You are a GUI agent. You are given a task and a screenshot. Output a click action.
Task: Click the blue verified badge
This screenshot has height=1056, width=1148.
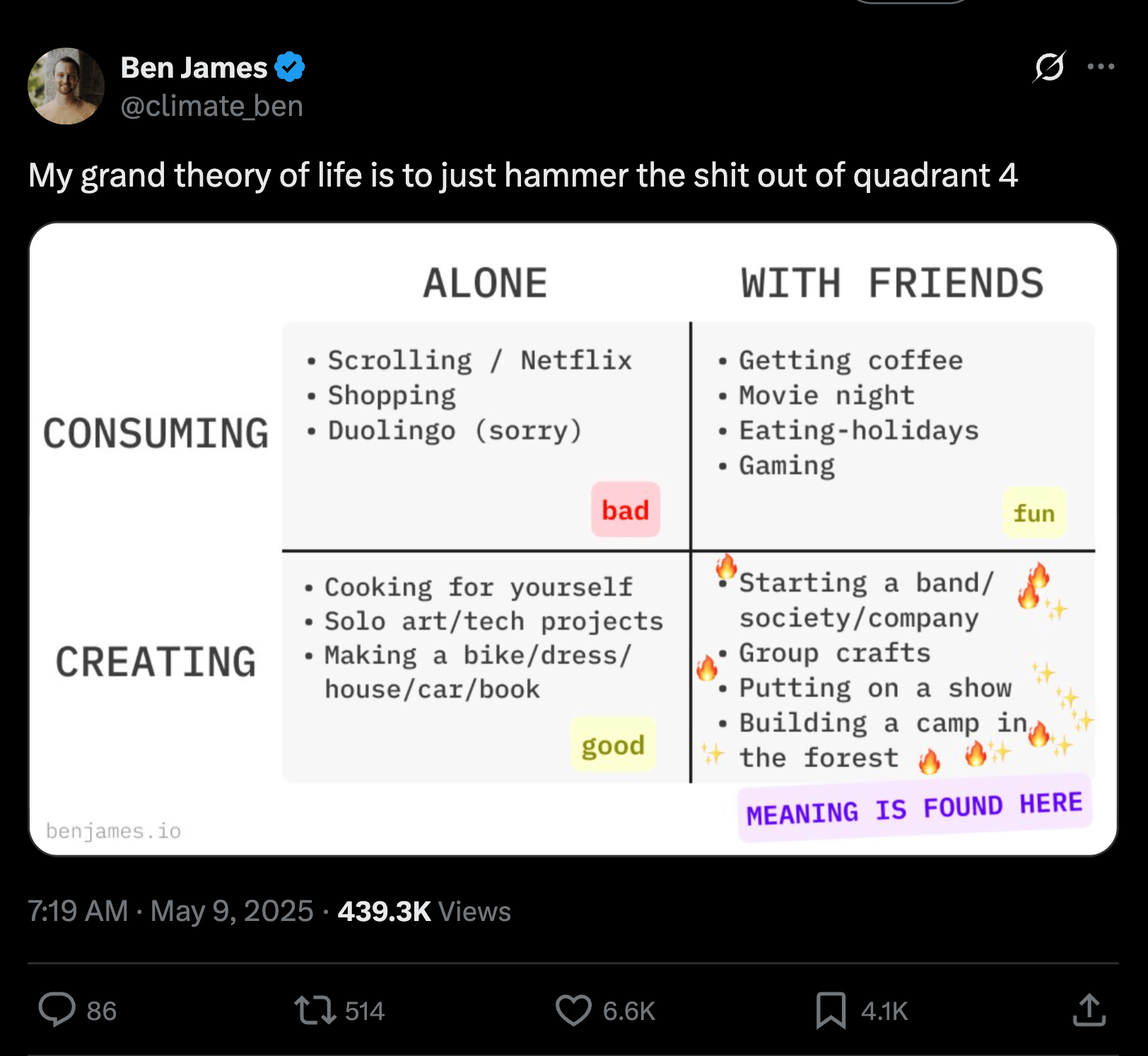290,67
